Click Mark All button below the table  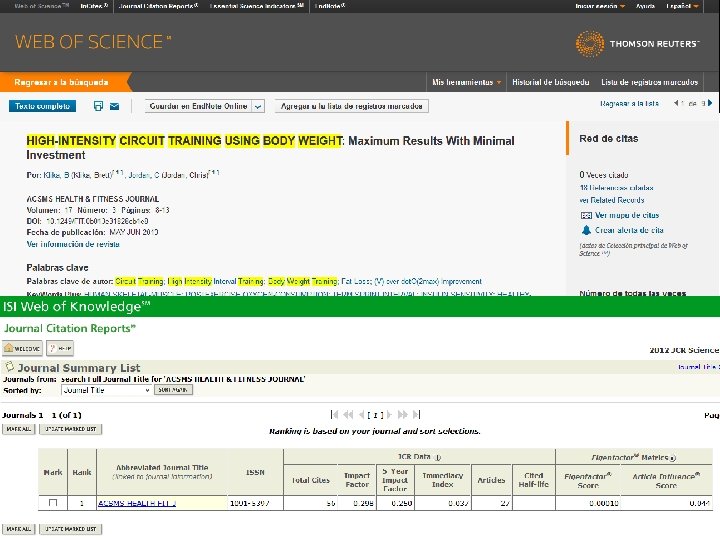tap(18, 529)
